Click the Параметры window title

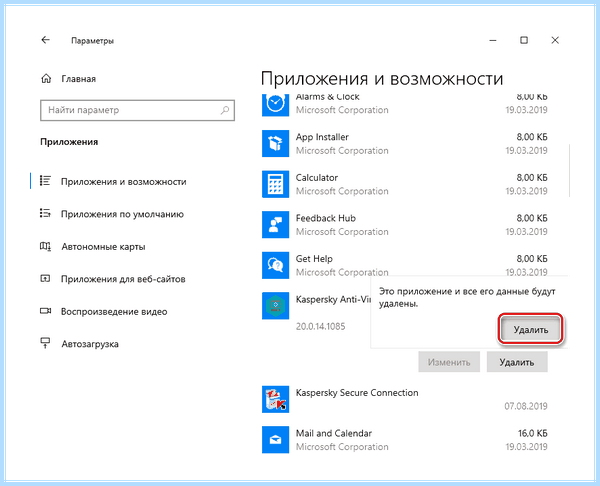click(x=93, y=41)
